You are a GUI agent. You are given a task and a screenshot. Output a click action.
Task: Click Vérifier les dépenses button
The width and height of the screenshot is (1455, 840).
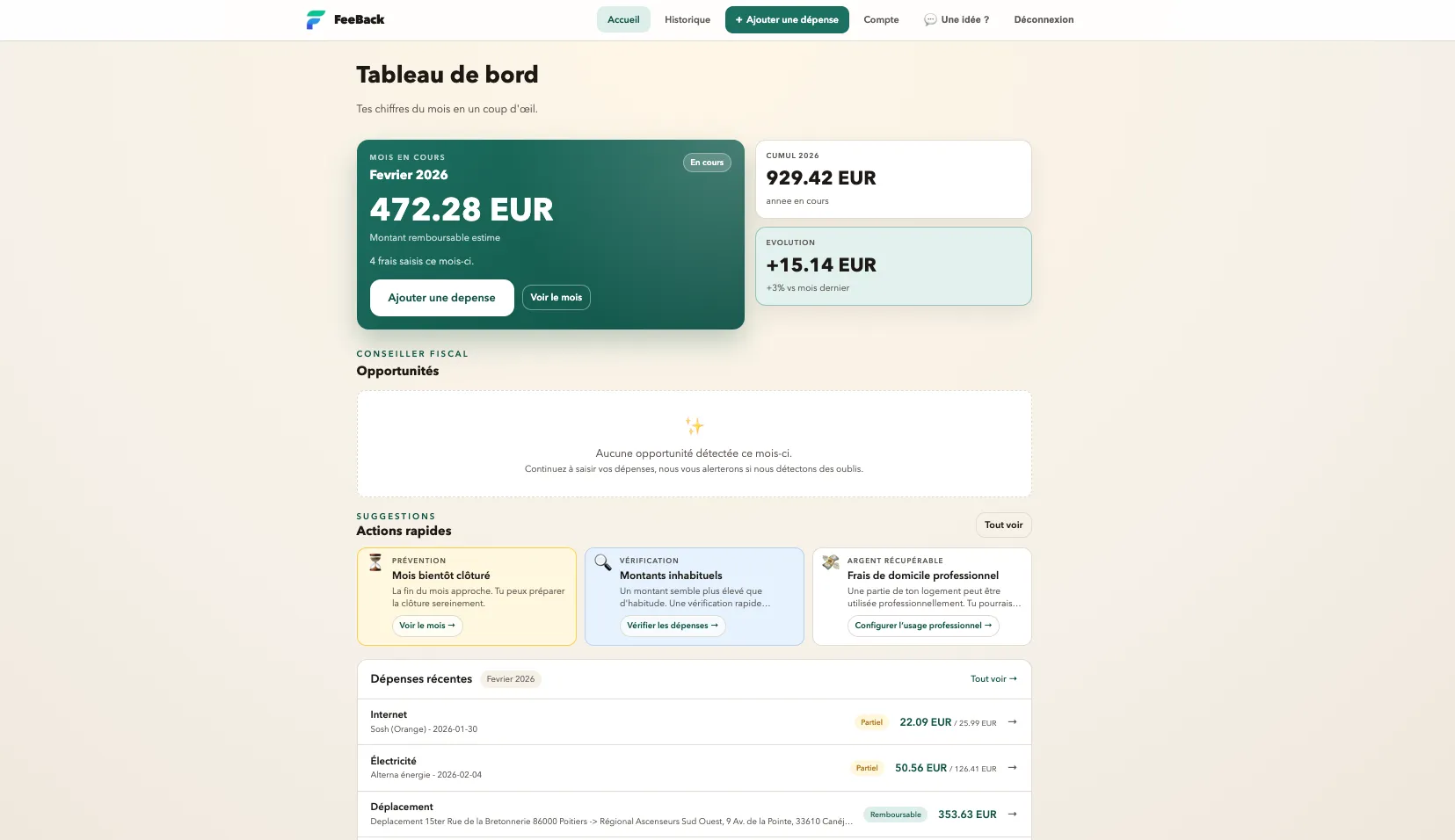point(673,626)
